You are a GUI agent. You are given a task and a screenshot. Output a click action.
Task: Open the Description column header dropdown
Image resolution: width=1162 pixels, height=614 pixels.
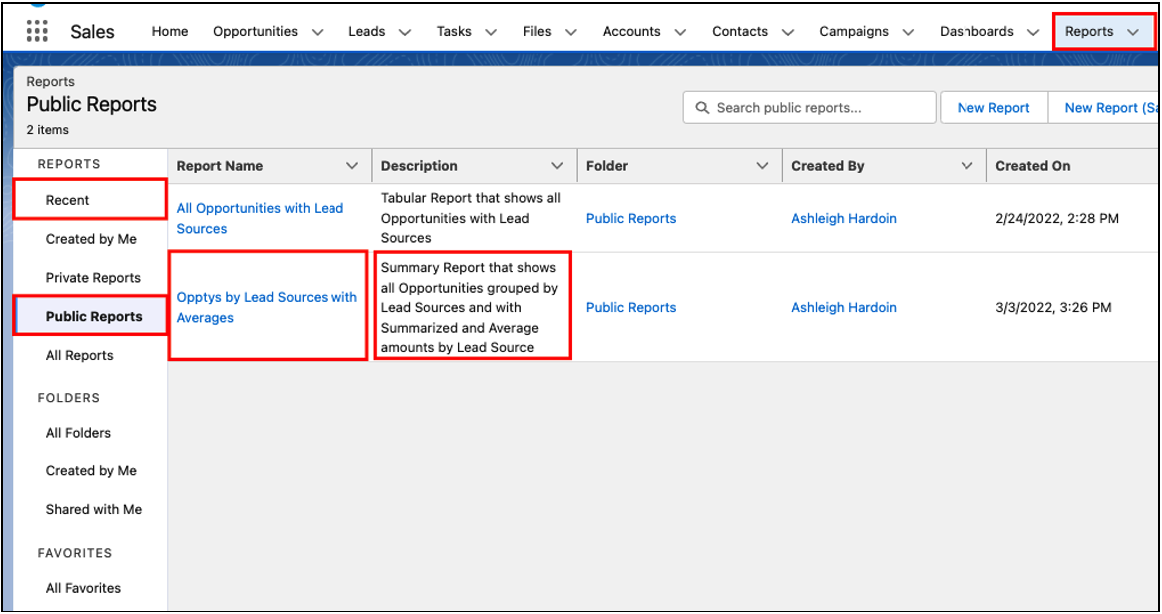(557, 165)
